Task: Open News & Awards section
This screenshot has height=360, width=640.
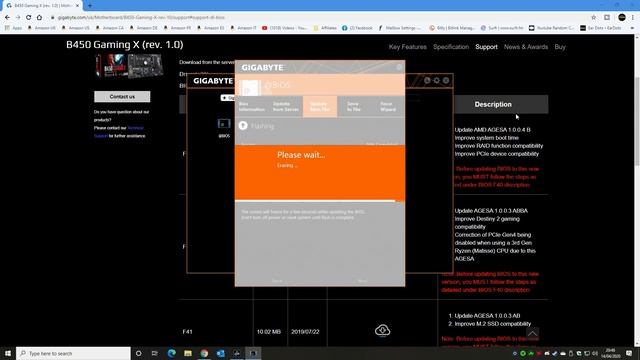Action: (x=526, y=47)
